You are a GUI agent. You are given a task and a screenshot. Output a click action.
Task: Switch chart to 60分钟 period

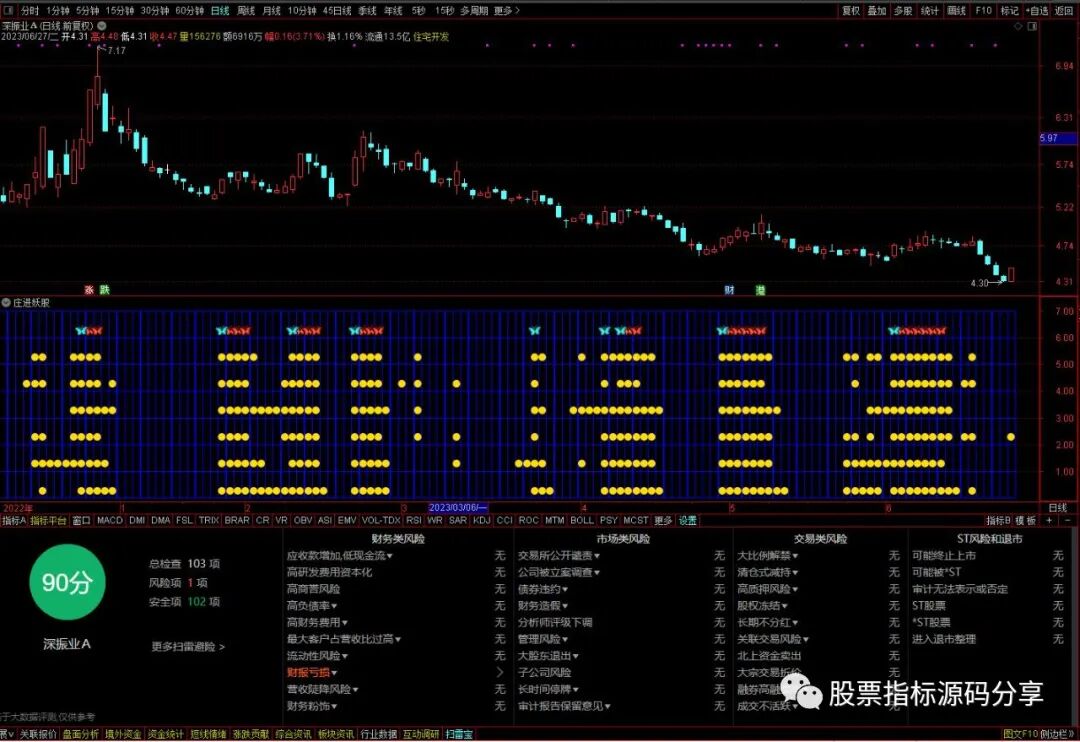[189, 10]
